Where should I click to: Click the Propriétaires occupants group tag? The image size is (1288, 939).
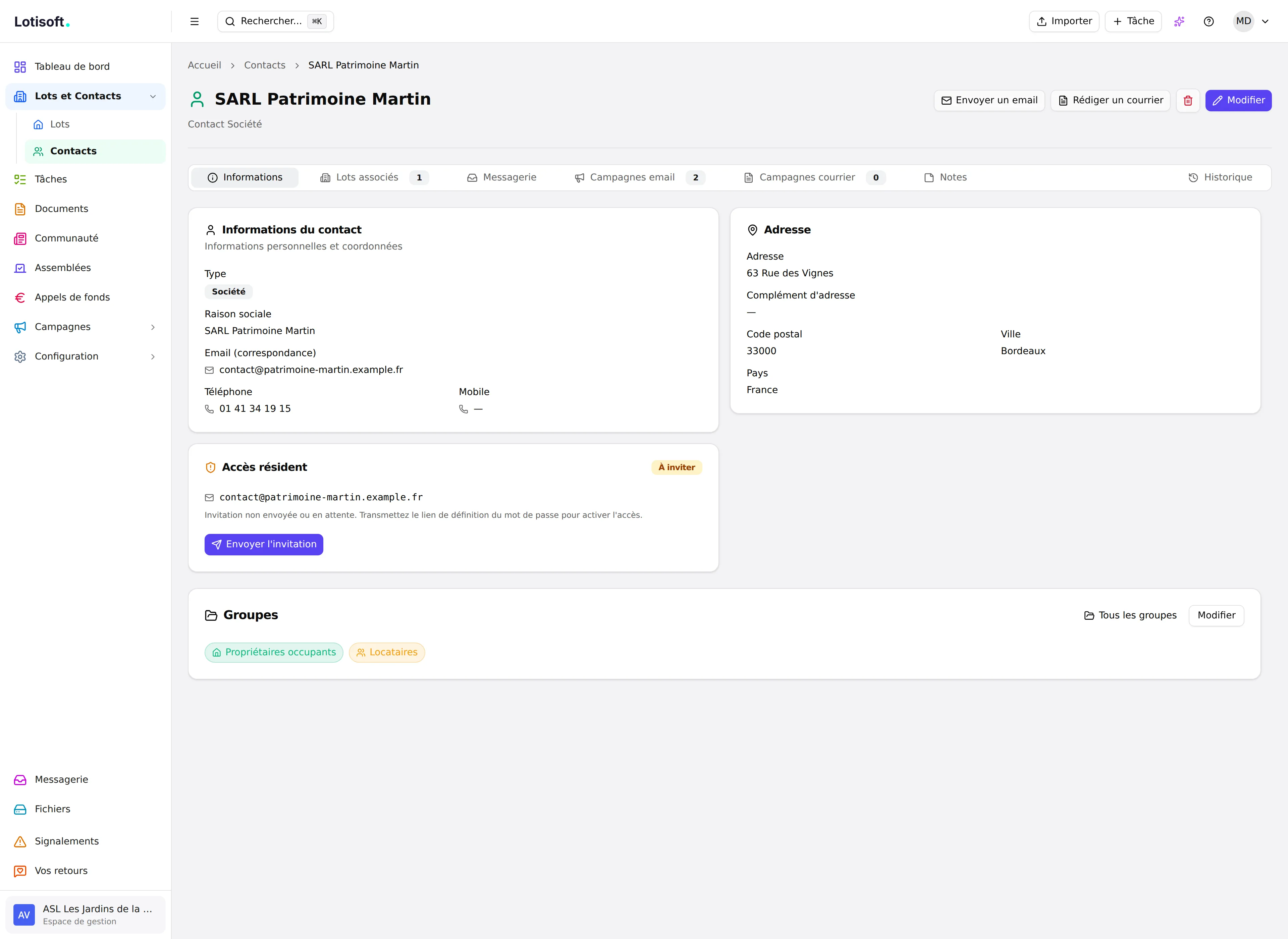click(274, 653)
